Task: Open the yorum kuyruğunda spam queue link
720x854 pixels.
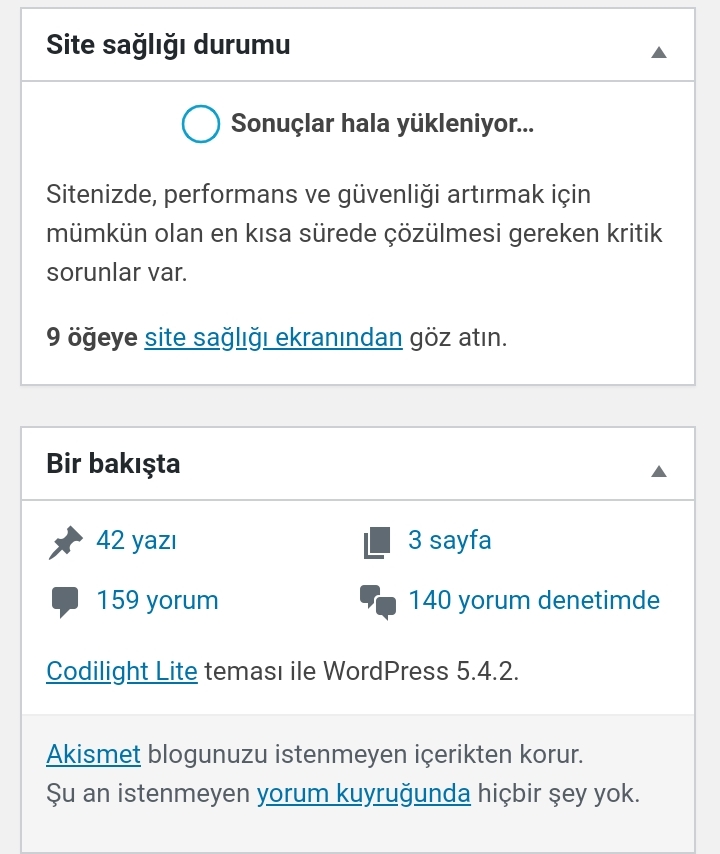Action: [364, 794]
